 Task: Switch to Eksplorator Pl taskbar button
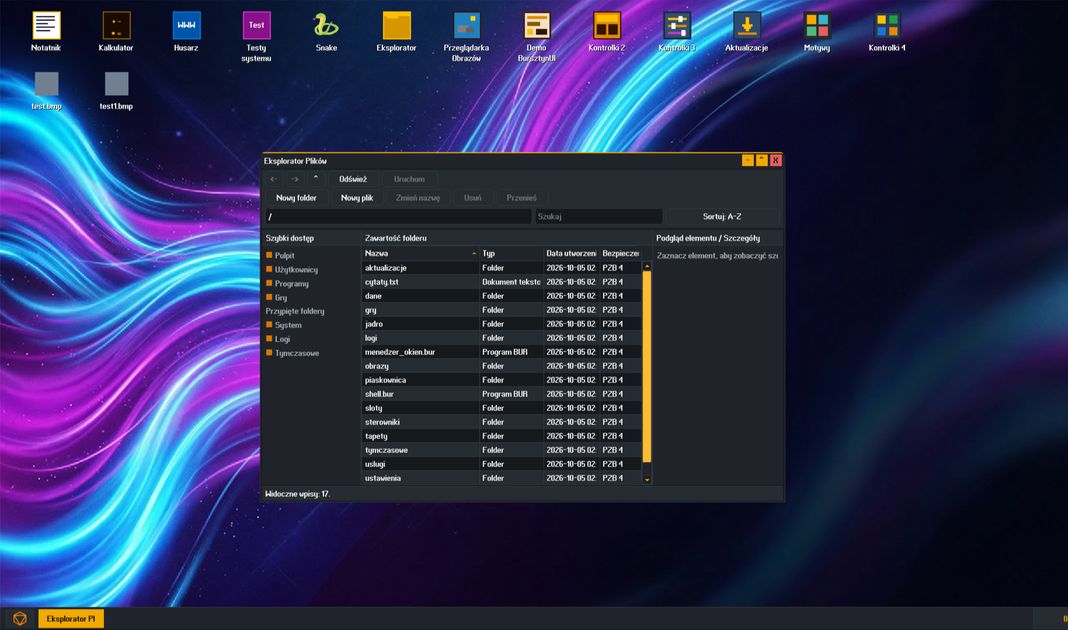(71, 618)
